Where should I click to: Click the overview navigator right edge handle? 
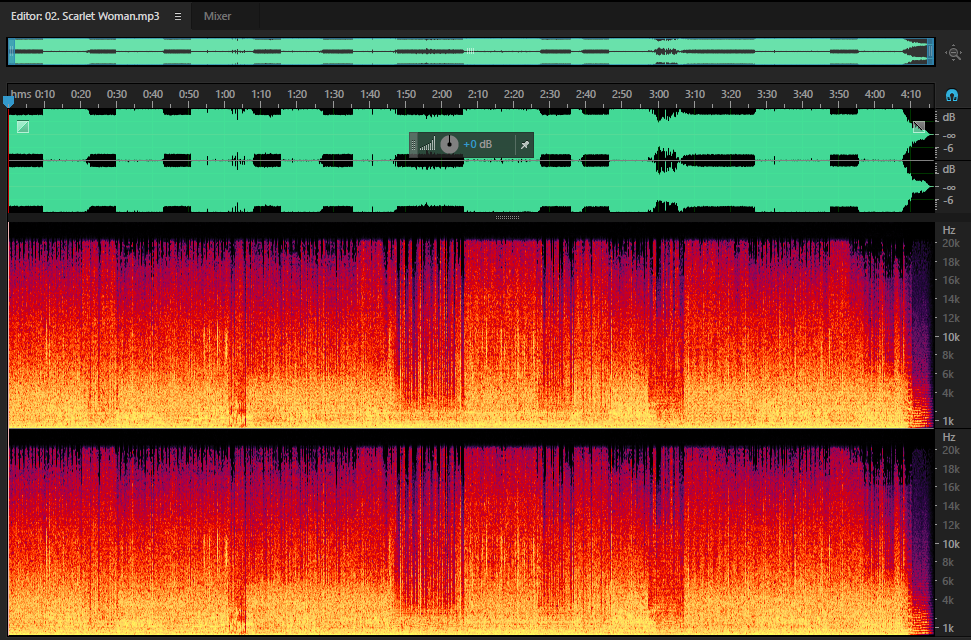pyautogui.click(x=930, y=52)
